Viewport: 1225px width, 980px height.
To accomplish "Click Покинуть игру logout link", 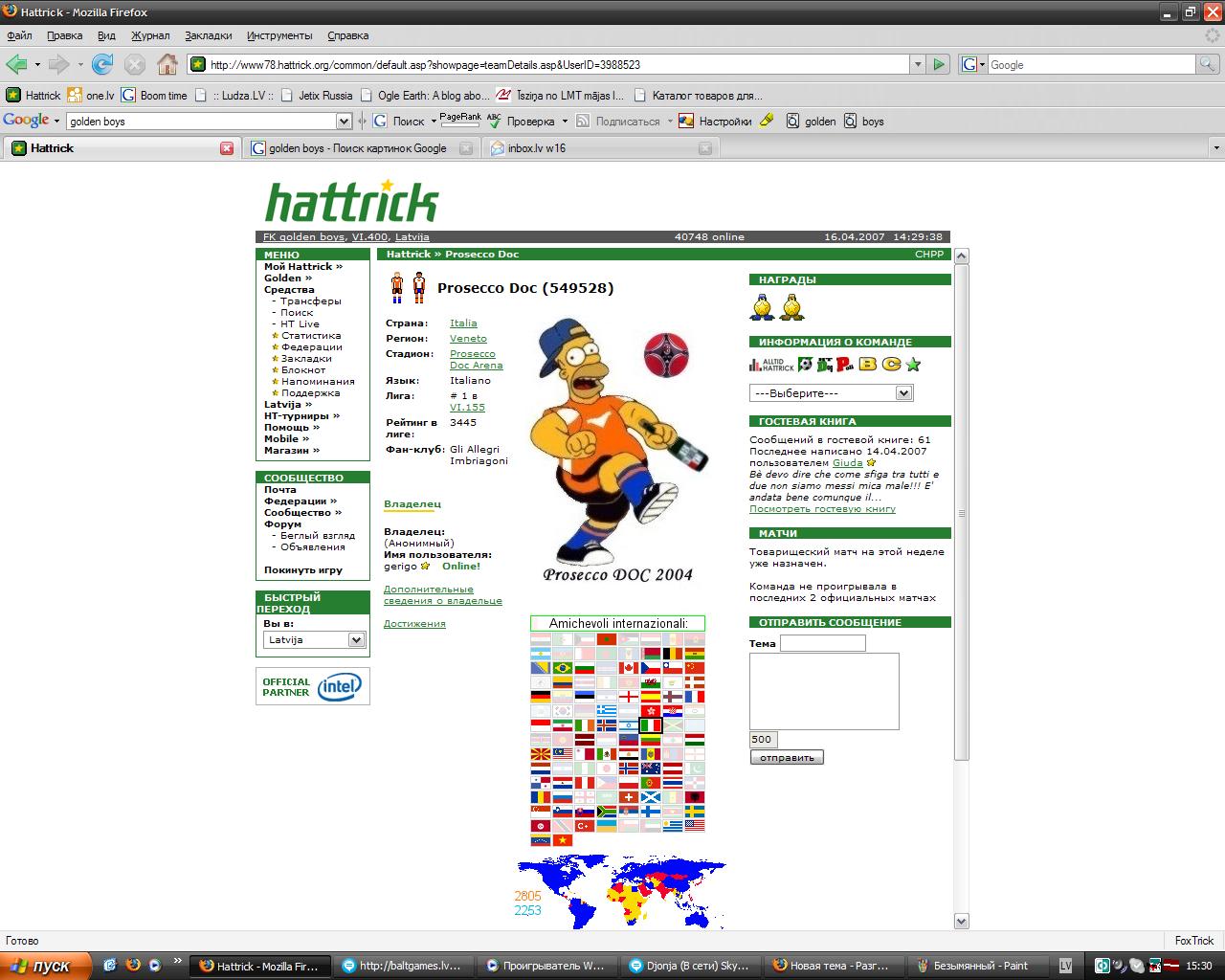I will click(x=302, y=570).
